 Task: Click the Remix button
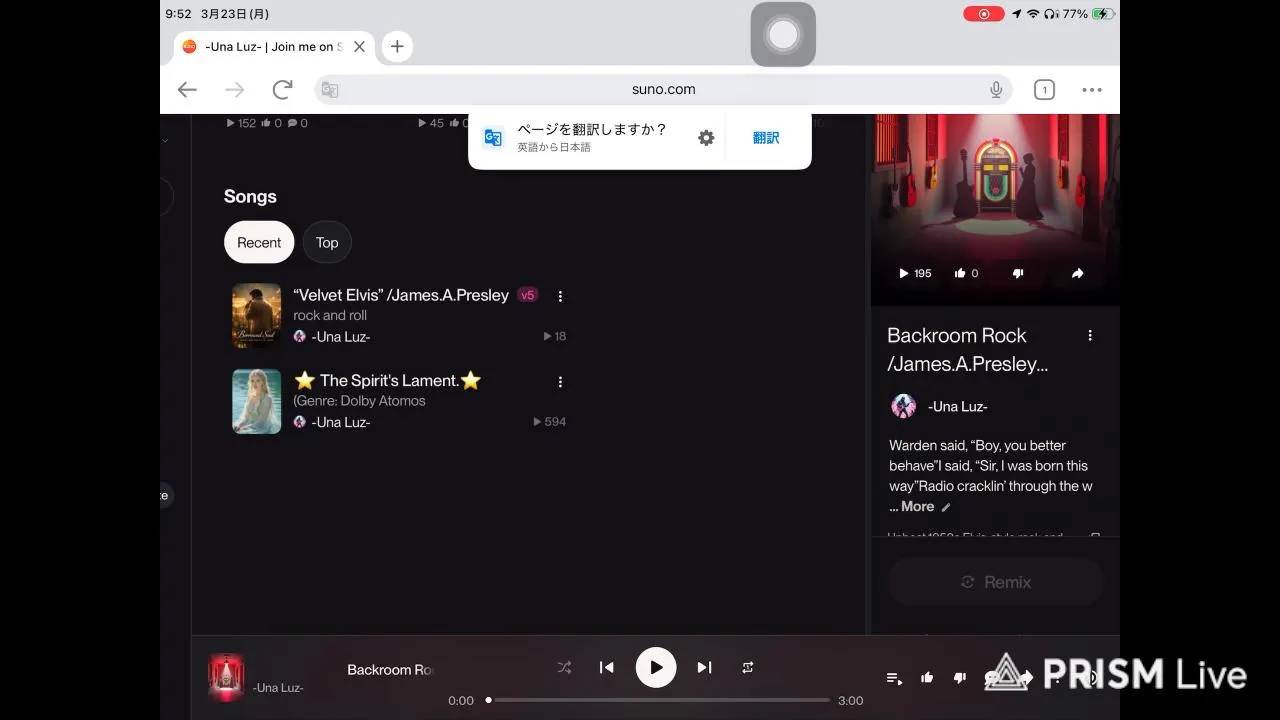coord(996,582)
